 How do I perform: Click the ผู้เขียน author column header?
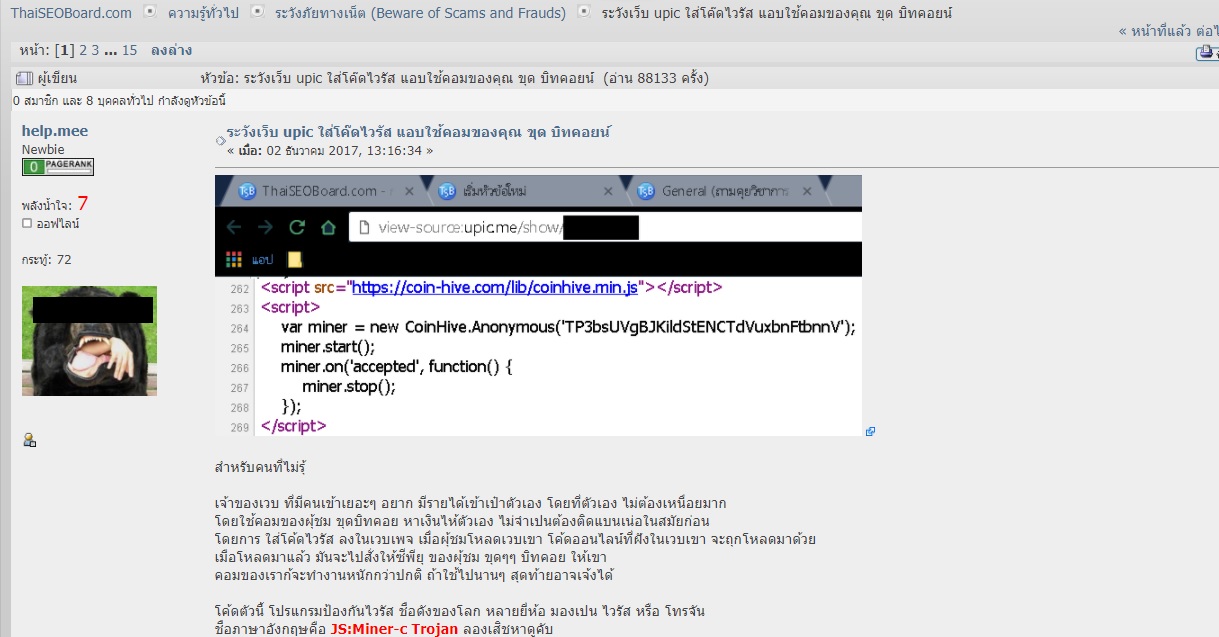coord(57,78)
